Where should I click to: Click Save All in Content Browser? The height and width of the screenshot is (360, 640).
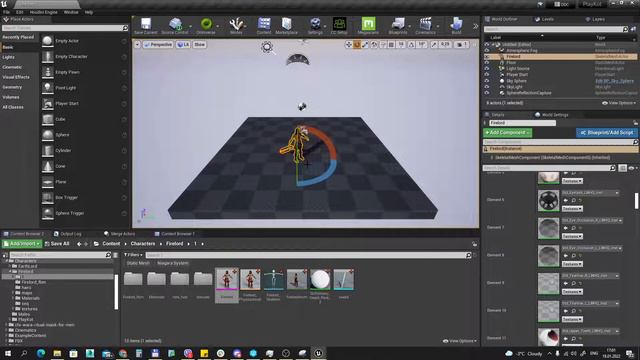57,244
